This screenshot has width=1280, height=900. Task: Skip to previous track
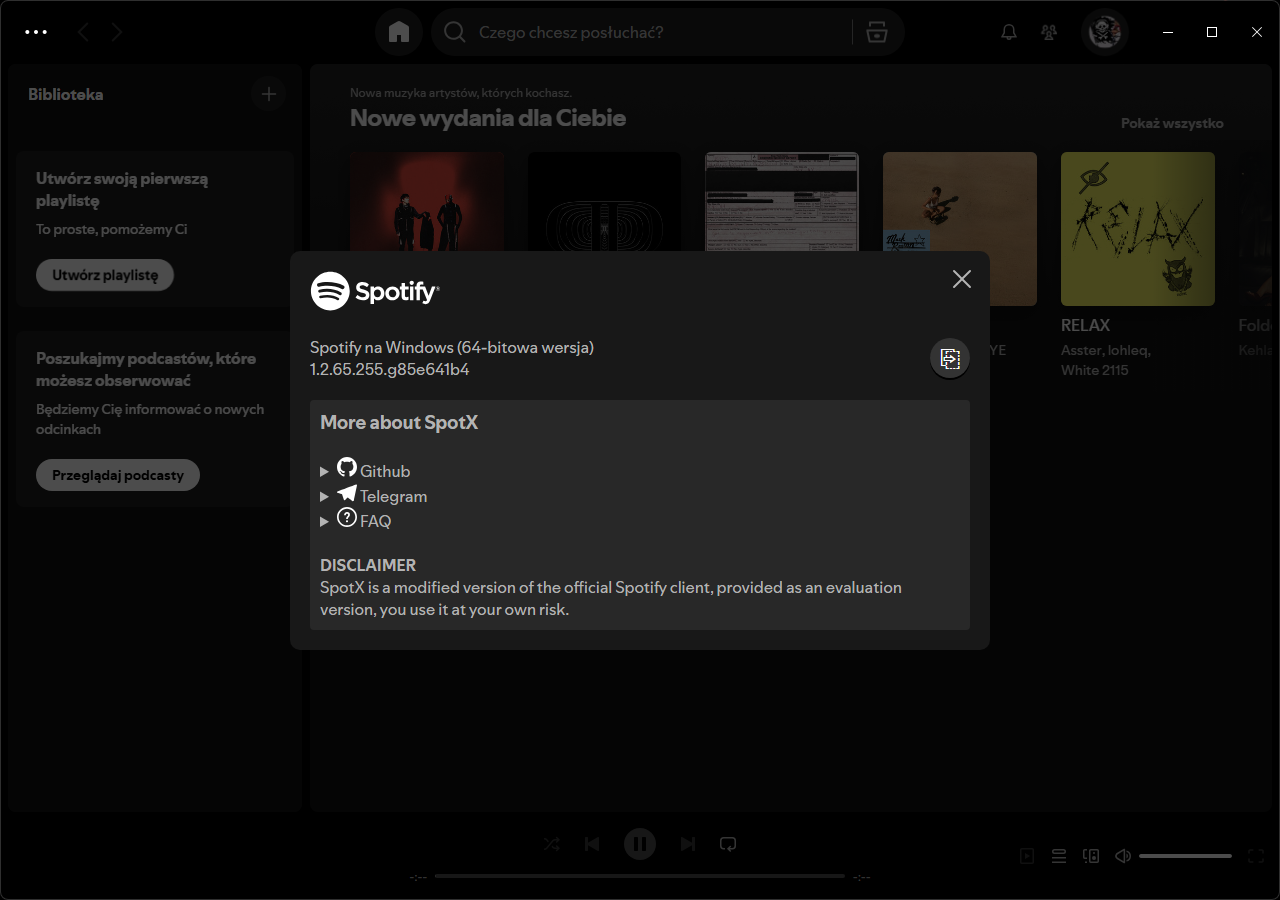tap(592, 844)
